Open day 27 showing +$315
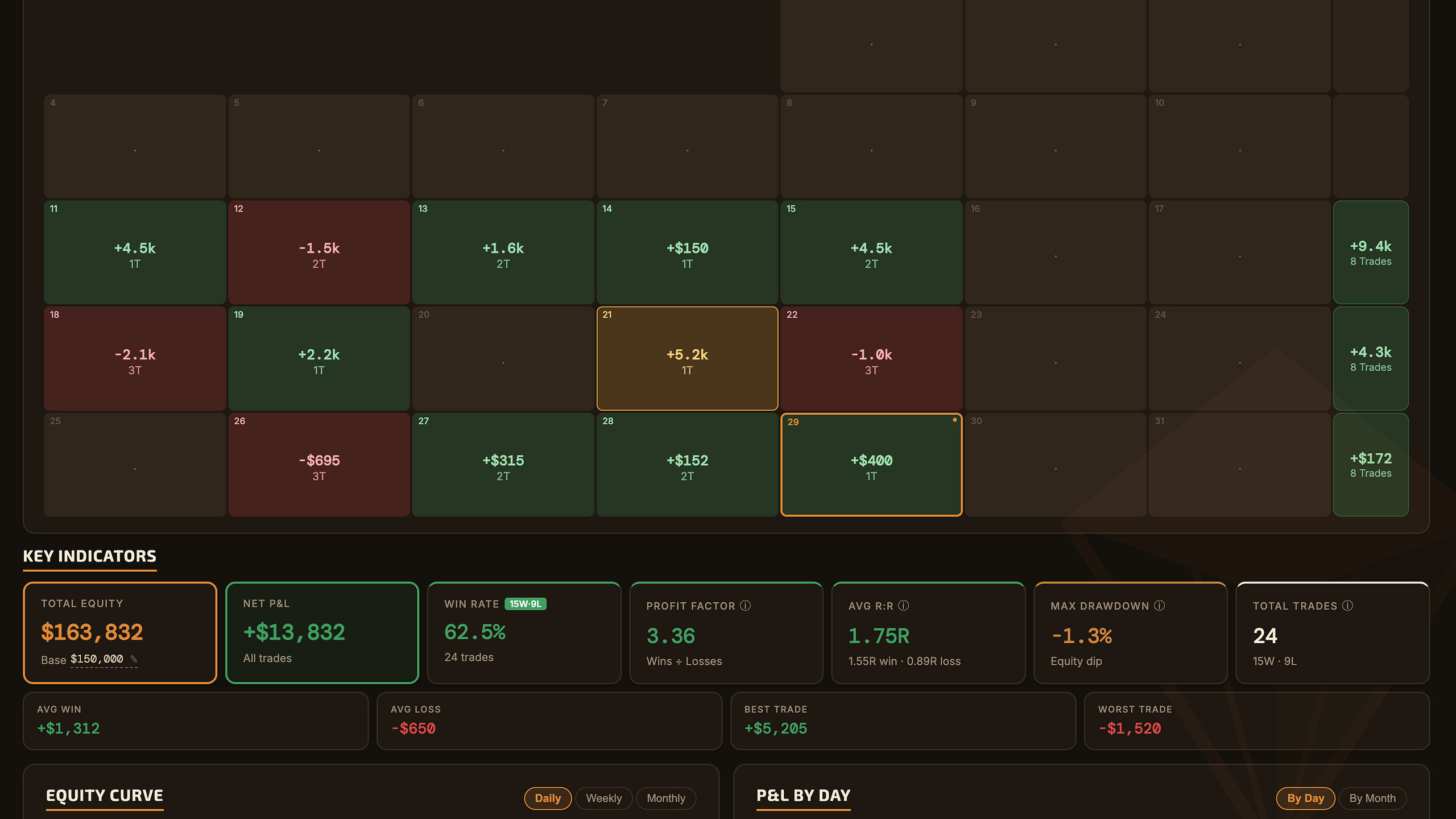Viewport: 1456px width, 819px height. pos(503,465)
